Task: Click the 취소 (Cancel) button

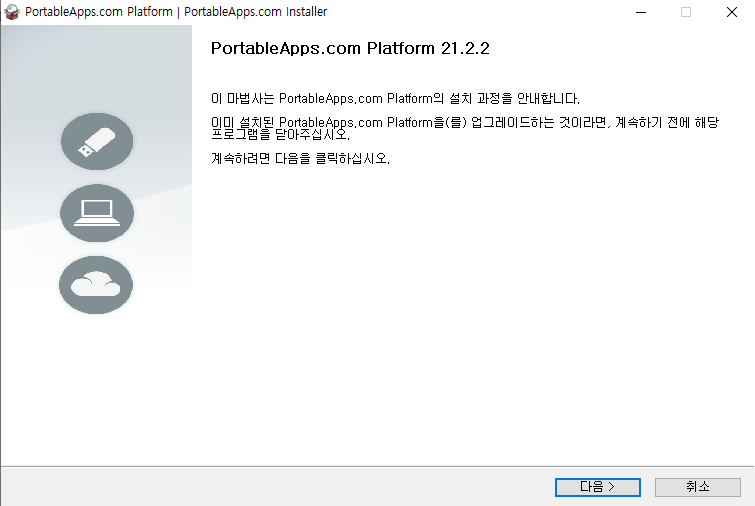Action: (x=697, y=487)
